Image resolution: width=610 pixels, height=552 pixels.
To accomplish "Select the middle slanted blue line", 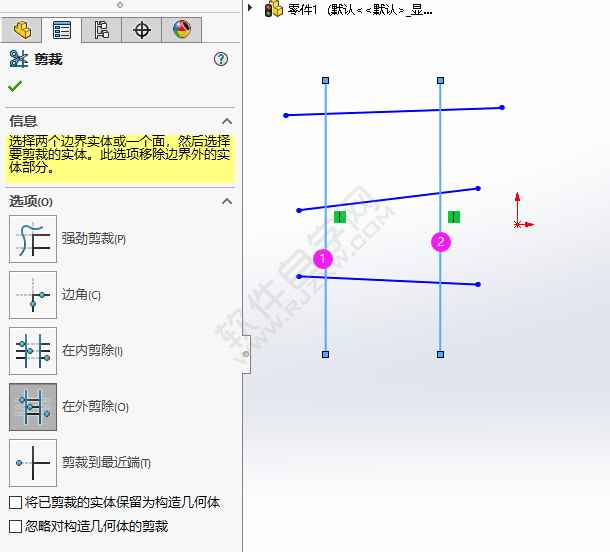I will (x=389, y=199).
